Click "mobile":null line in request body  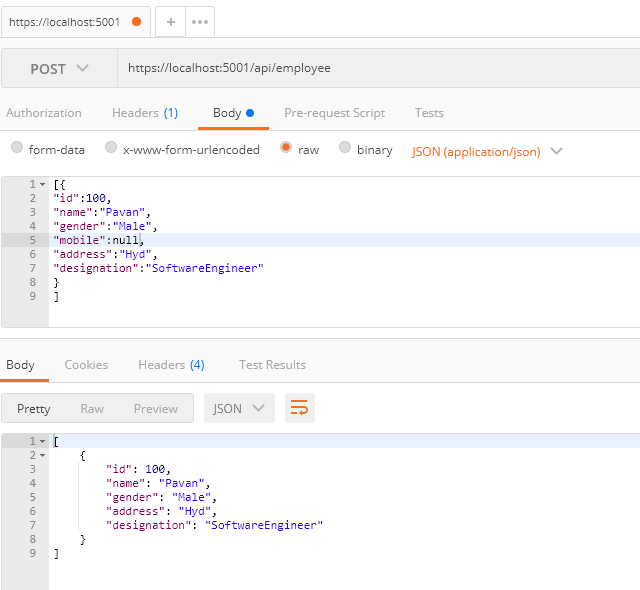click(98, 240)
